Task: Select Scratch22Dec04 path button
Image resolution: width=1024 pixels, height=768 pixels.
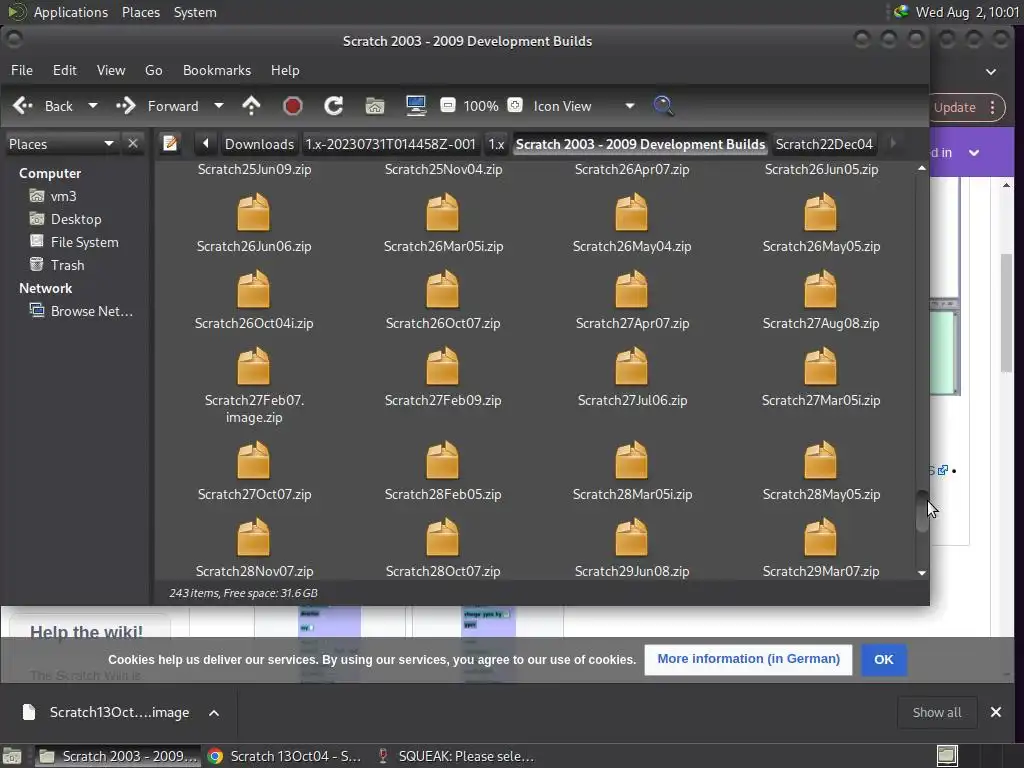Action: (x=824, y=144)
